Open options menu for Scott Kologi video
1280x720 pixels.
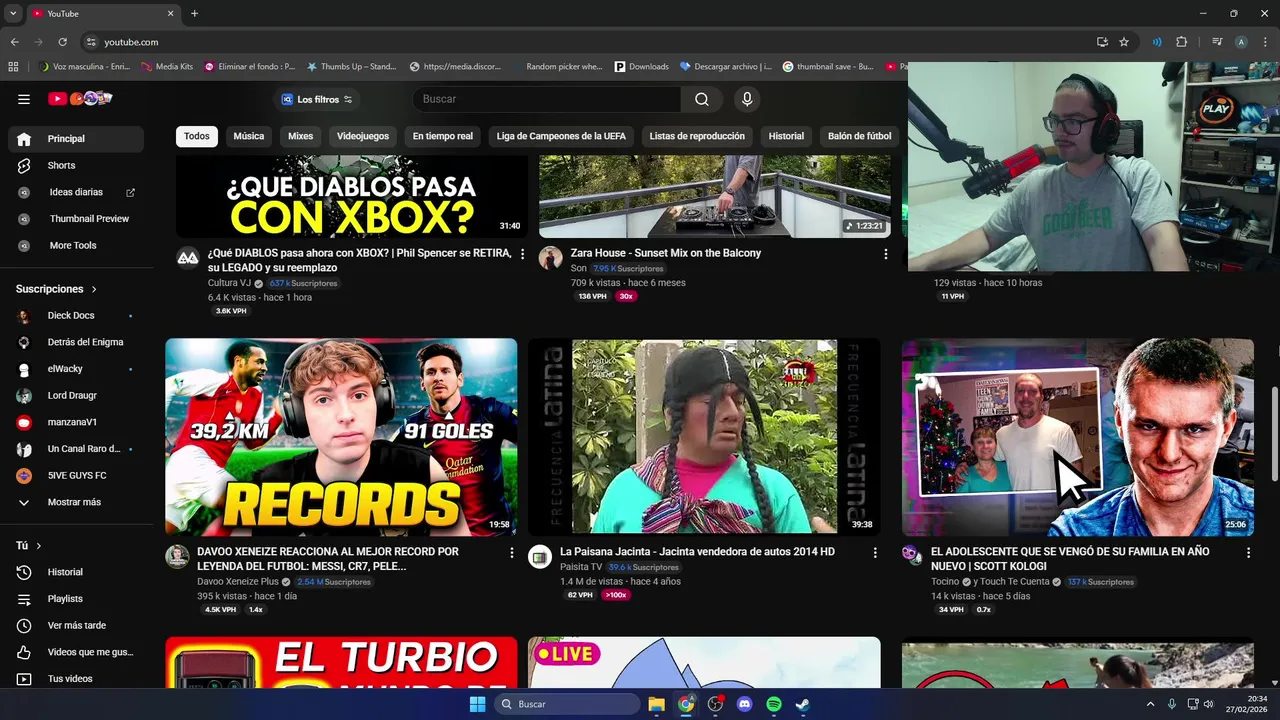[1248, 552]
